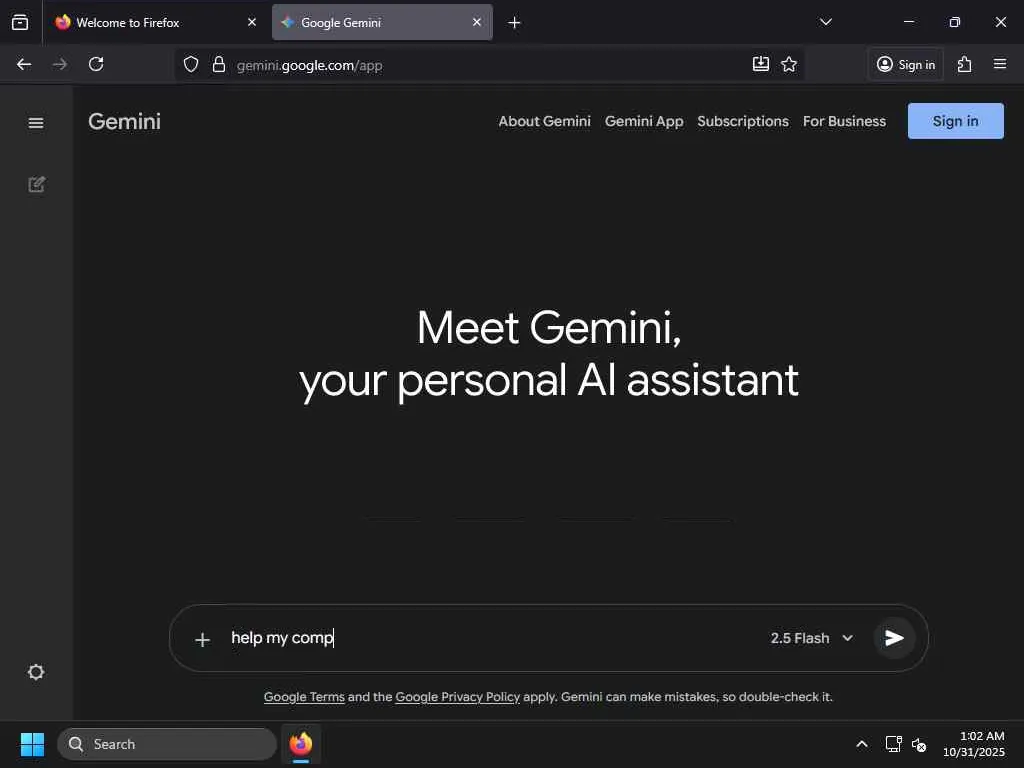Open the Firefox application menu

coord(1000,64)
